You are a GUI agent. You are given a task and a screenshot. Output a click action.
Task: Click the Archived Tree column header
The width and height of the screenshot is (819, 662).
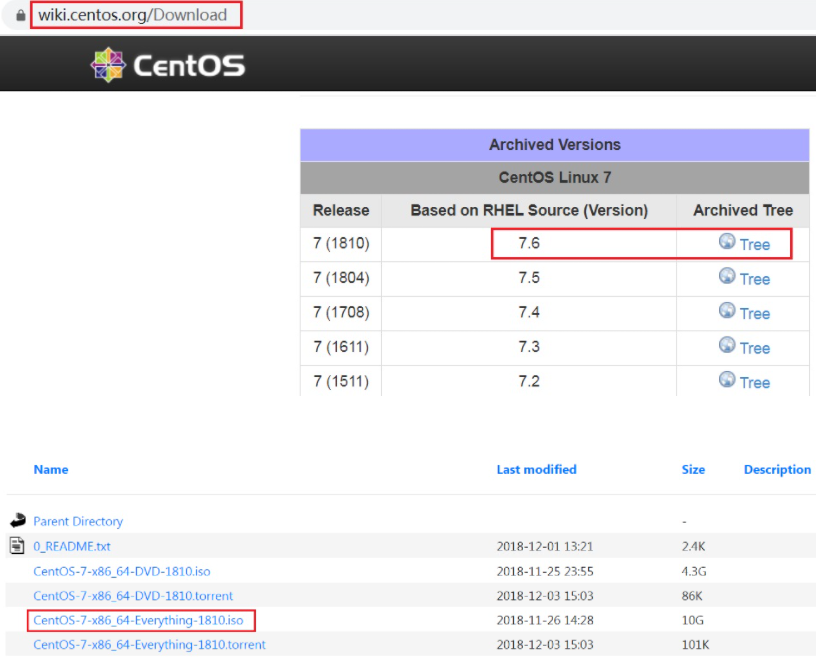(x=743, y=210)
